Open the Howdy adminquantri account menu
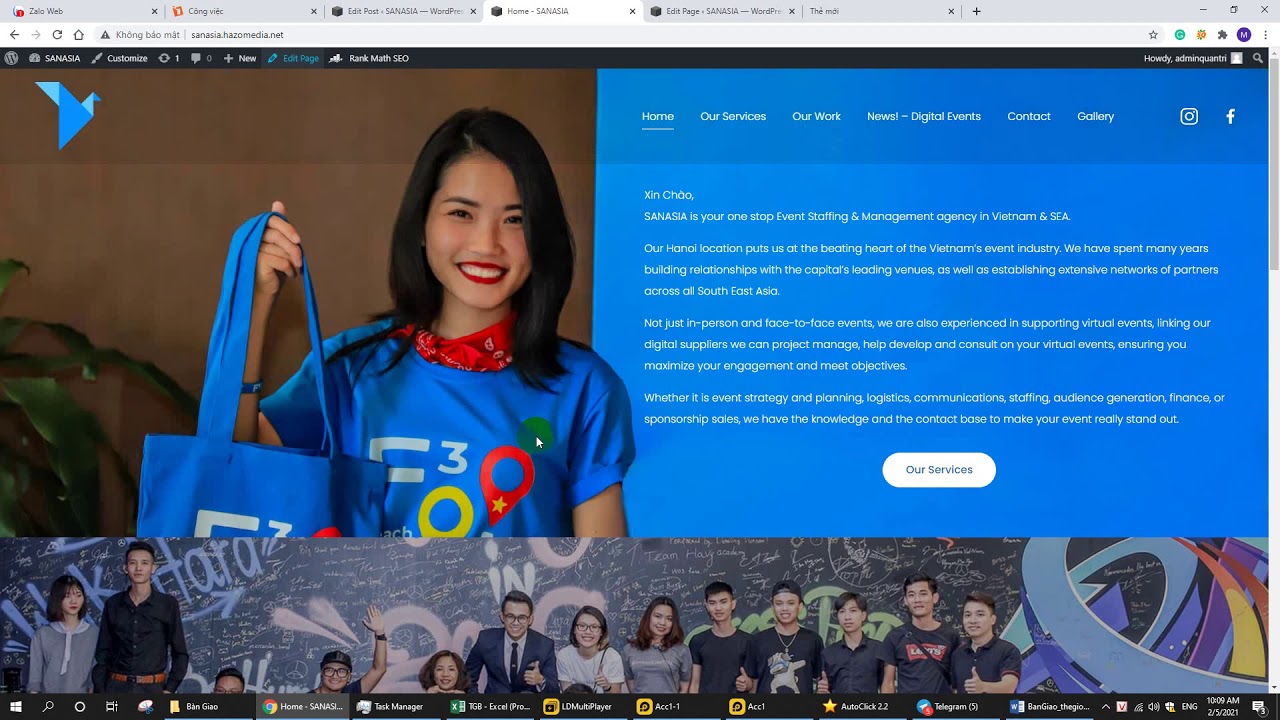 point(1192,58)
